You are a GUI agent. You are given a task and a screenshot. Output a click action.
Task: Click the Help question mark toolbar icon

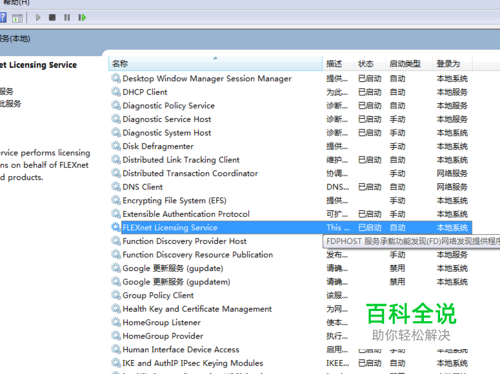3,17
